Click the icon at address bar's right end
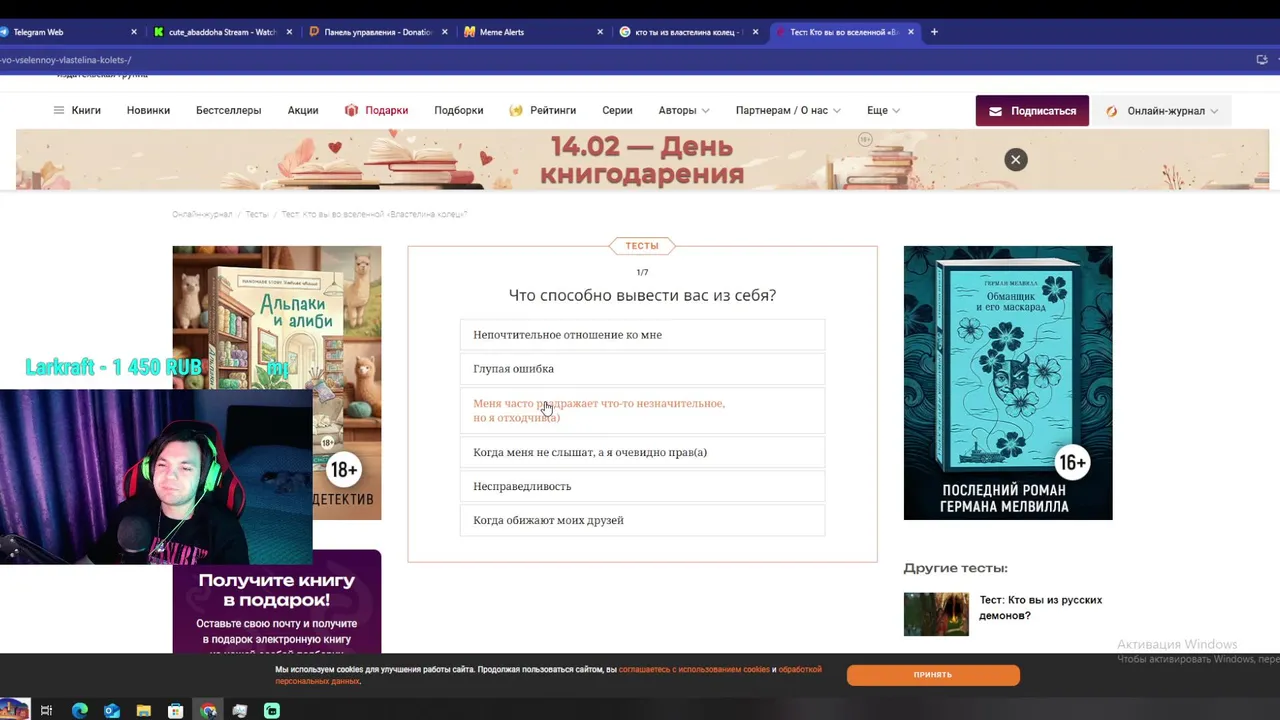 pyautogui.click(x=1262, y=60)
